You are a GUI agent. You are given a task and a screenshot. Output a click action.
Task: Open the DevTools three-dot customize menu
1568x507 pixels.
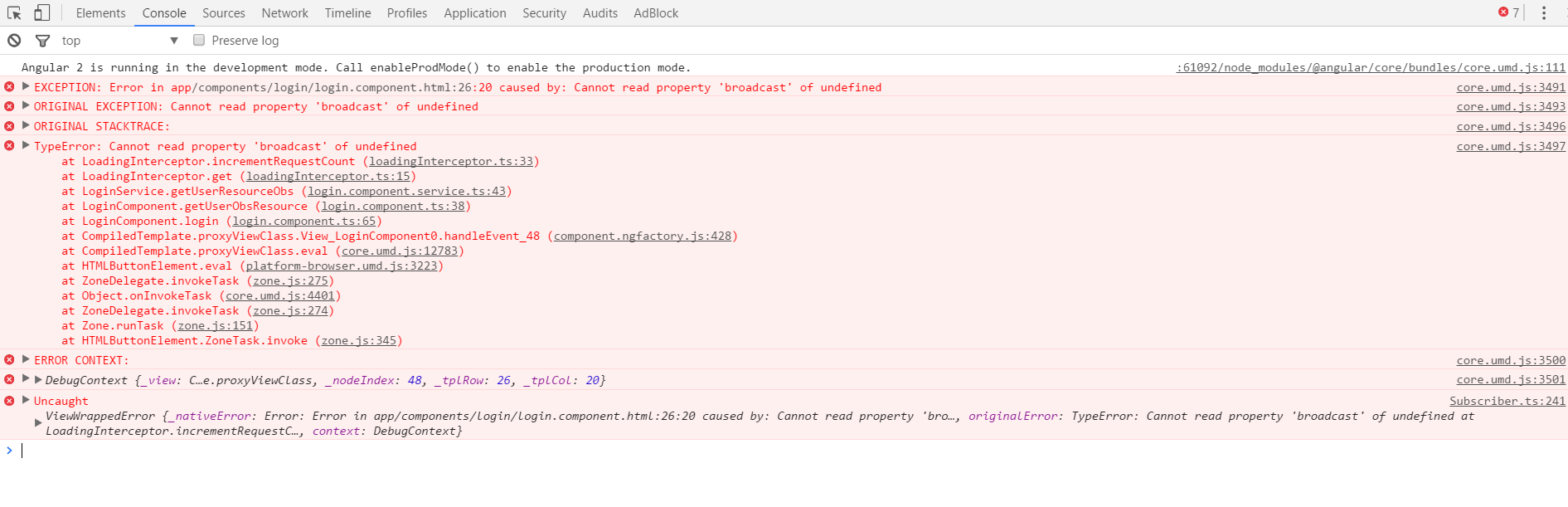pyautogui.click(x=1544, y=12)
